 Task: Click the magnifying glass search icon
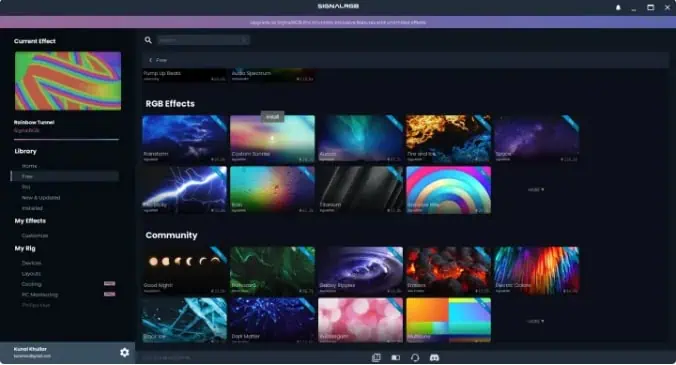[x=148, y=40]
